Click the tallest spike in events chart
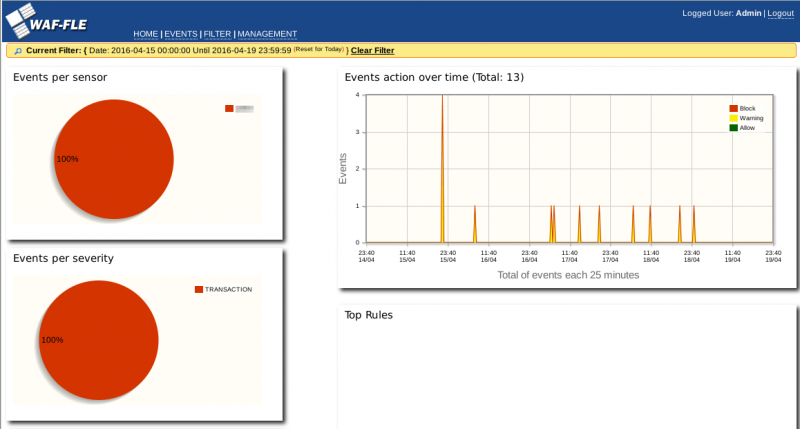This screenshot has width=800, height=429. (442, 150)
